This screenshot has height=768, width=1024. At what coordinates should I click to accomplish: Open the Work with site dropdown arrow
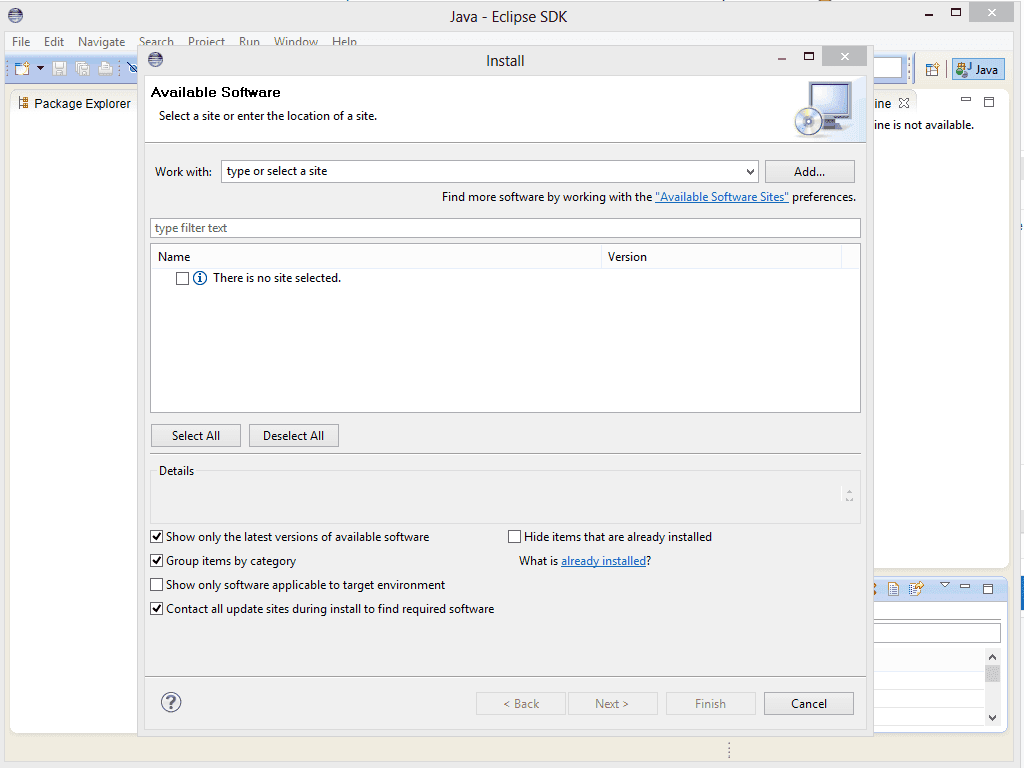click(x=750, y=172)
